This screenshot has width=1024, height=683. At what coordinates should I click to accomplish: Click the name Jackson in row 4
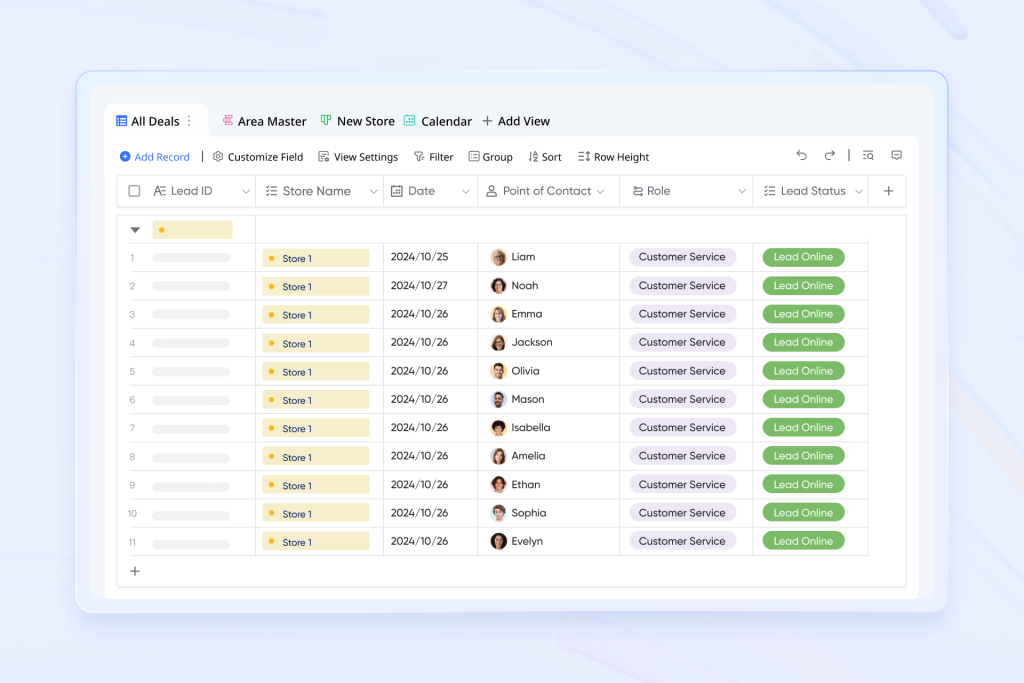[532, 342]
